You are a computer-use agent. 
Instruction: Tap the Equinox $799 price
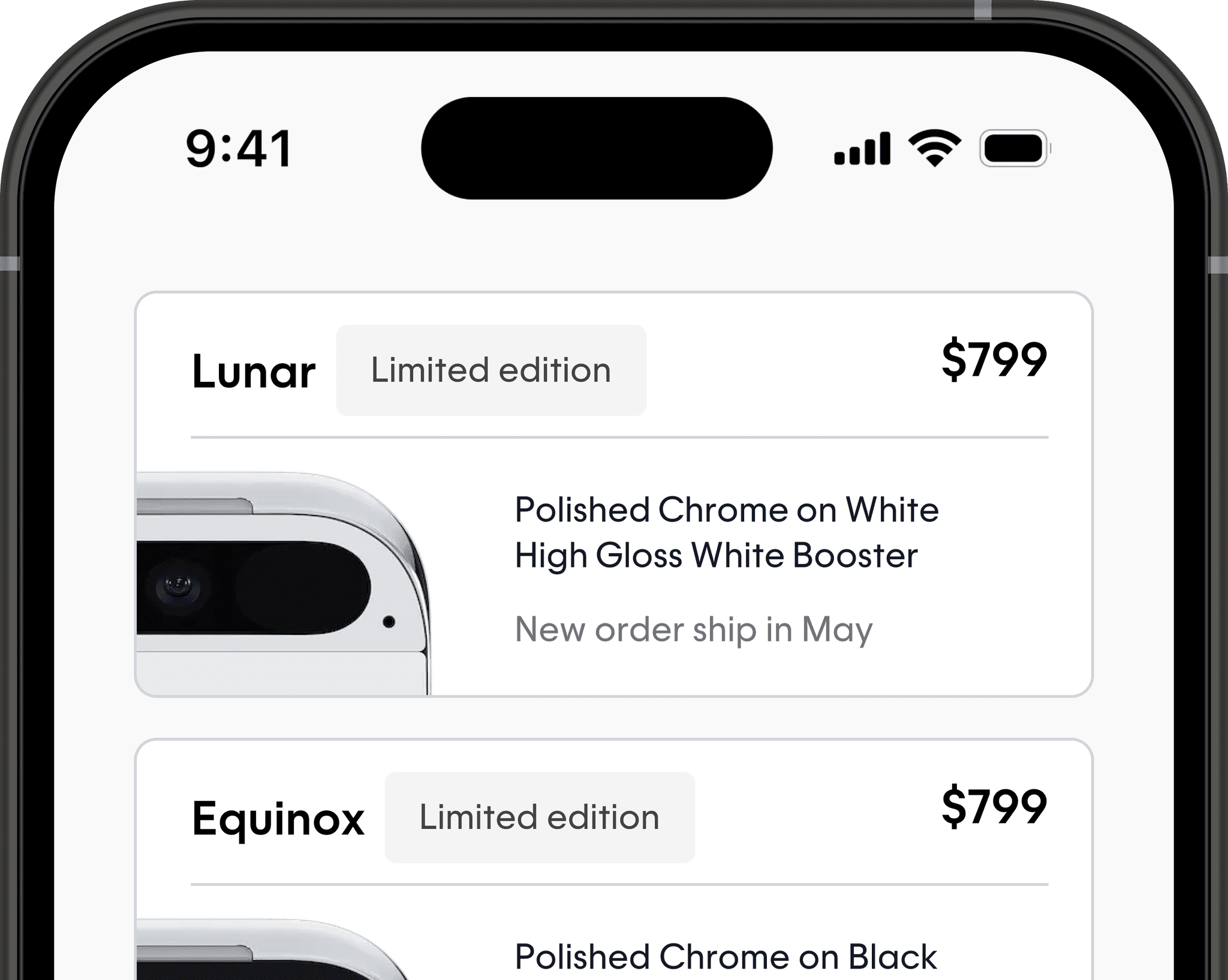994,806
